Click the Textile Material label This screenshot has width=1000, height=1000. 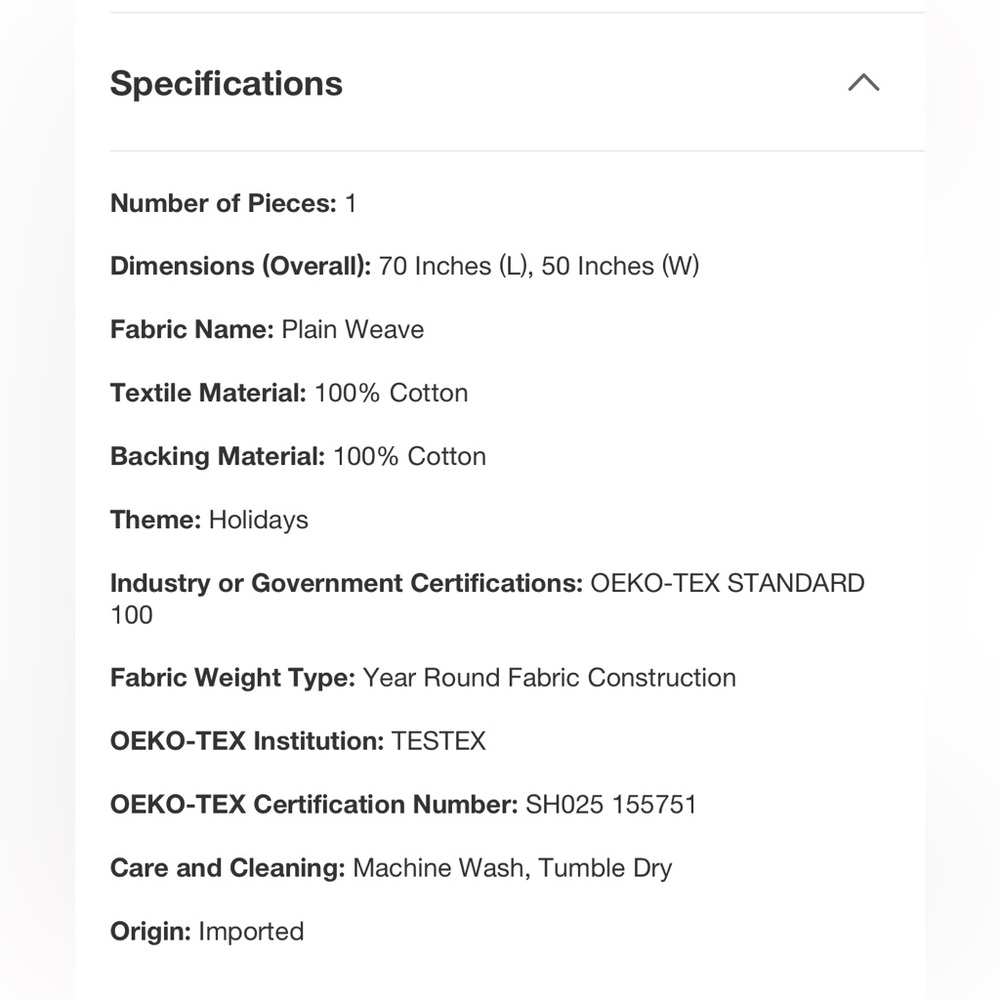pos(209,393)
